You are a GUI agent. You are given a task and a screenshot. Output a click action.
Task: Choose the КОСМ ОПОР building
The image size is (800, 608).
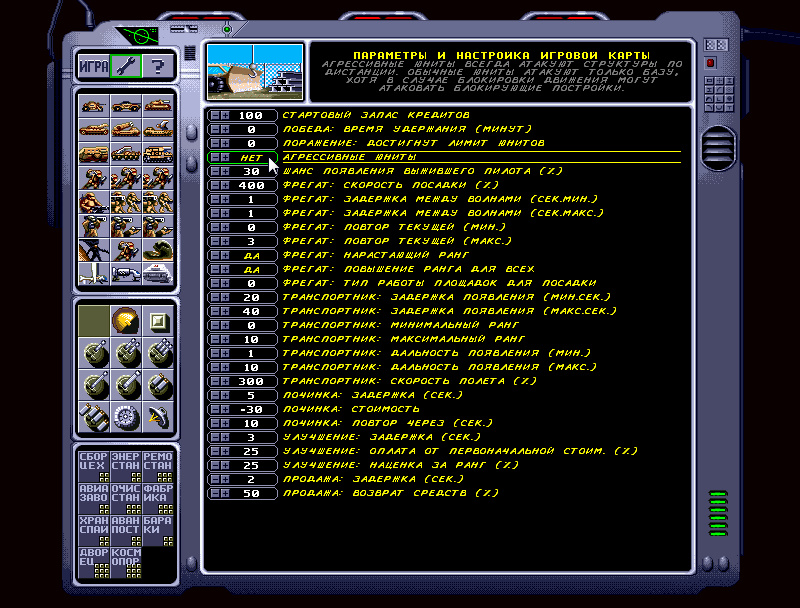coord(126,562)
